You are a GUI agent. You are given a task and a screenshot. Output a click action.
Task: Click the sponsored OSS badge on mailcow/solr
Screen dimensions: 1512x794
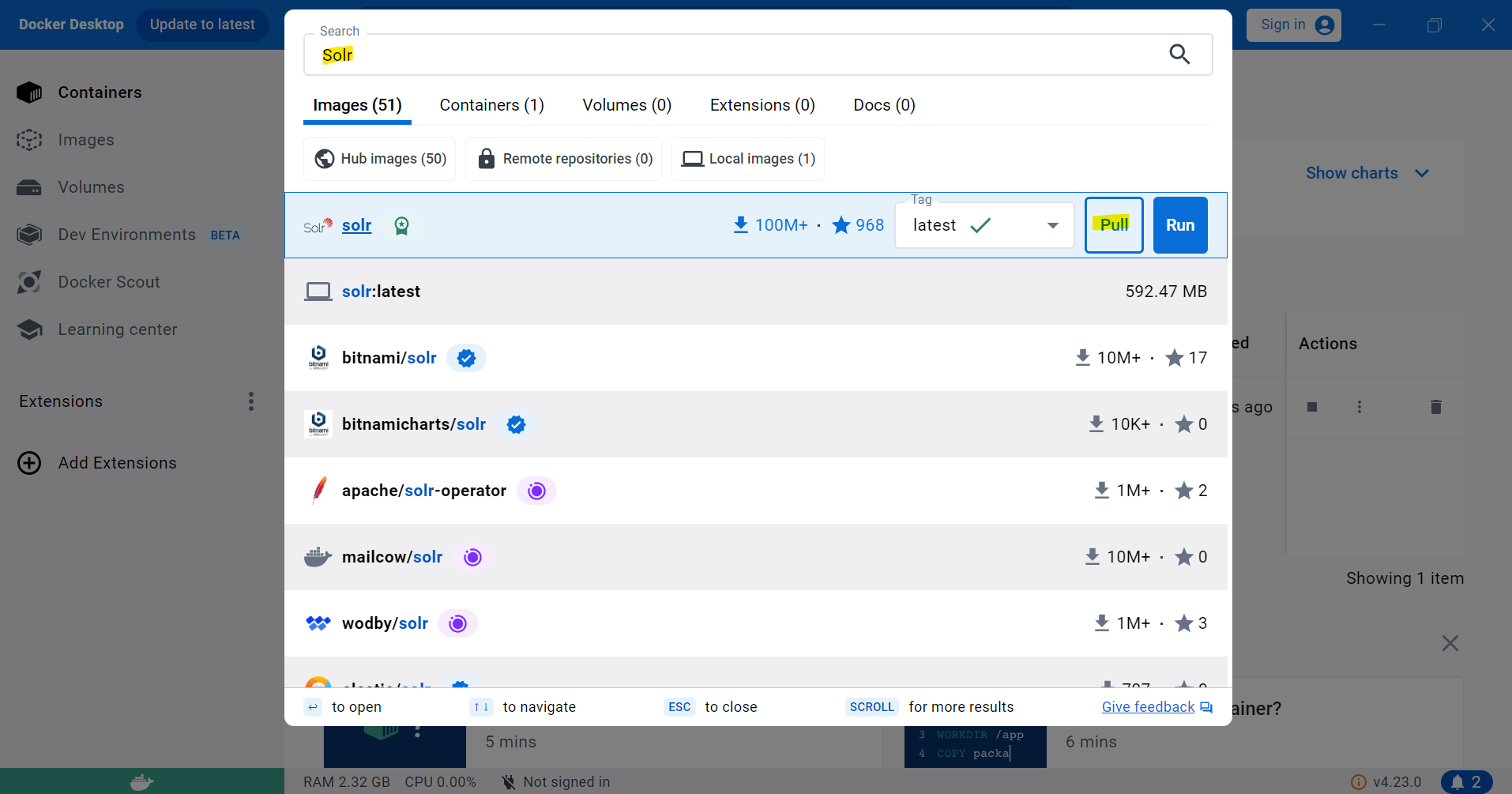[472, 557]
